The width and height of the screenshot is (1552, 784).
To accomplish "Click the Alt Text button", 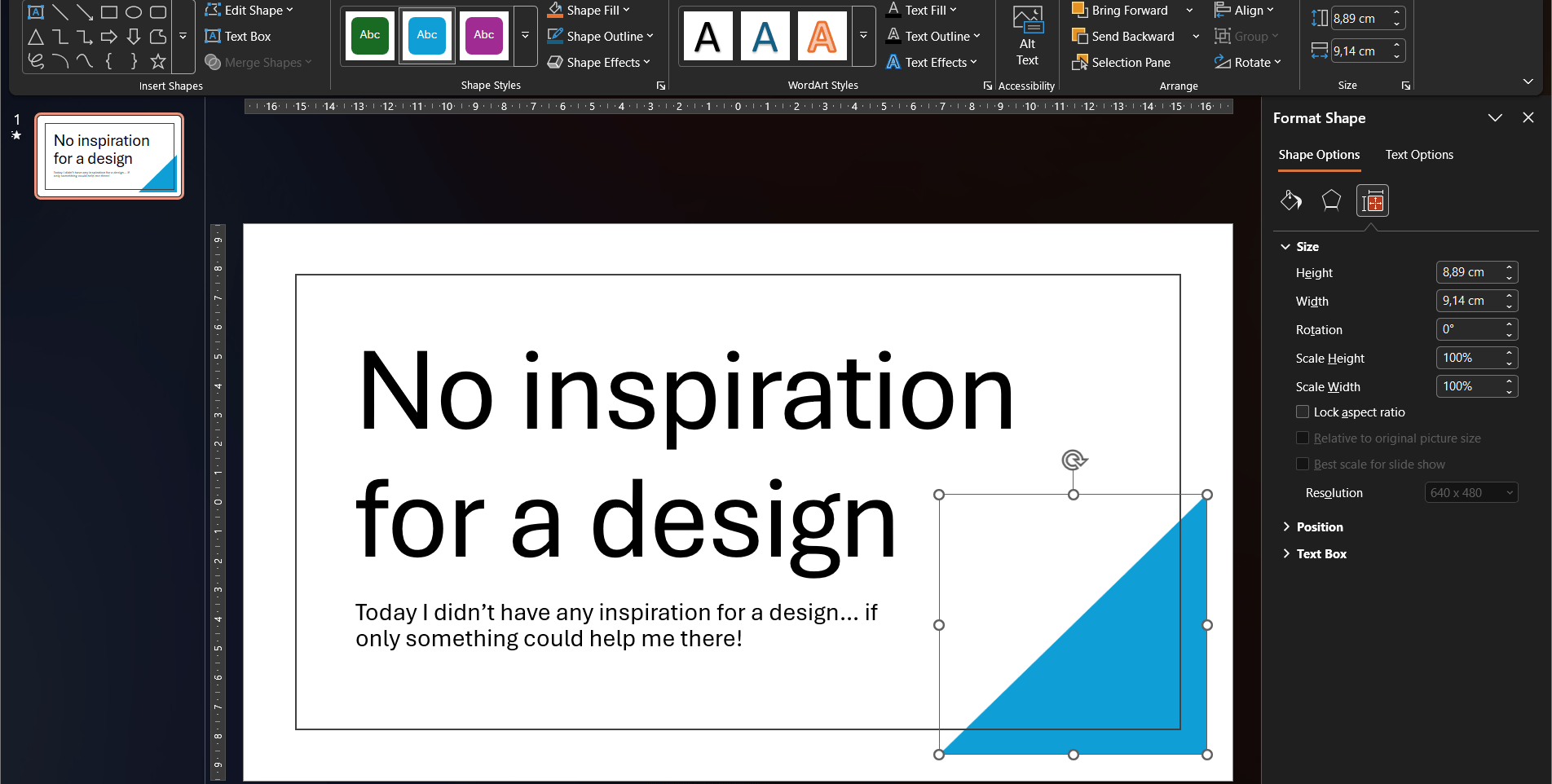I will (1027, 37).
